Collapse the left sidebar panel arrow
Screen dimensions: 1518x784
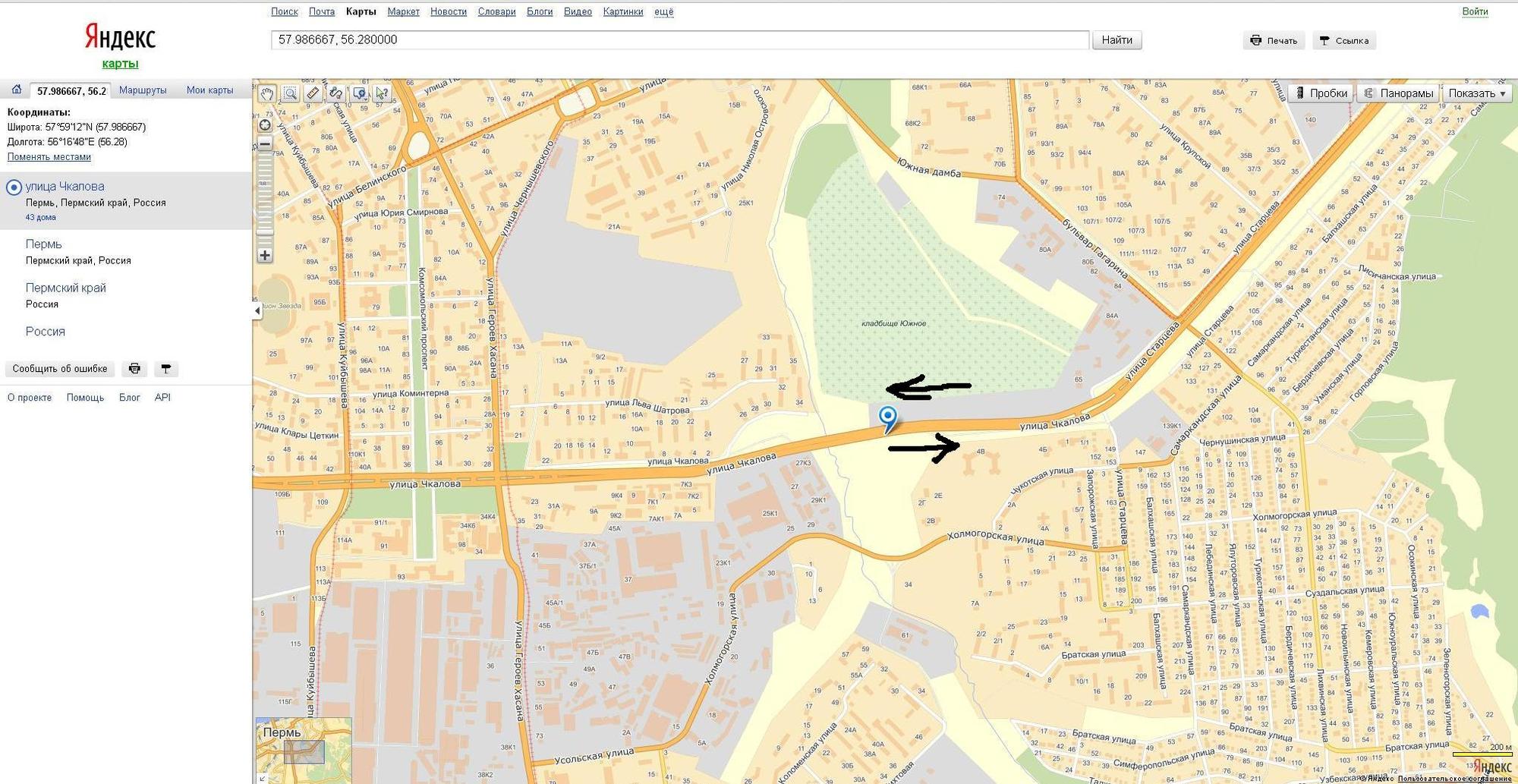[257, 310]
